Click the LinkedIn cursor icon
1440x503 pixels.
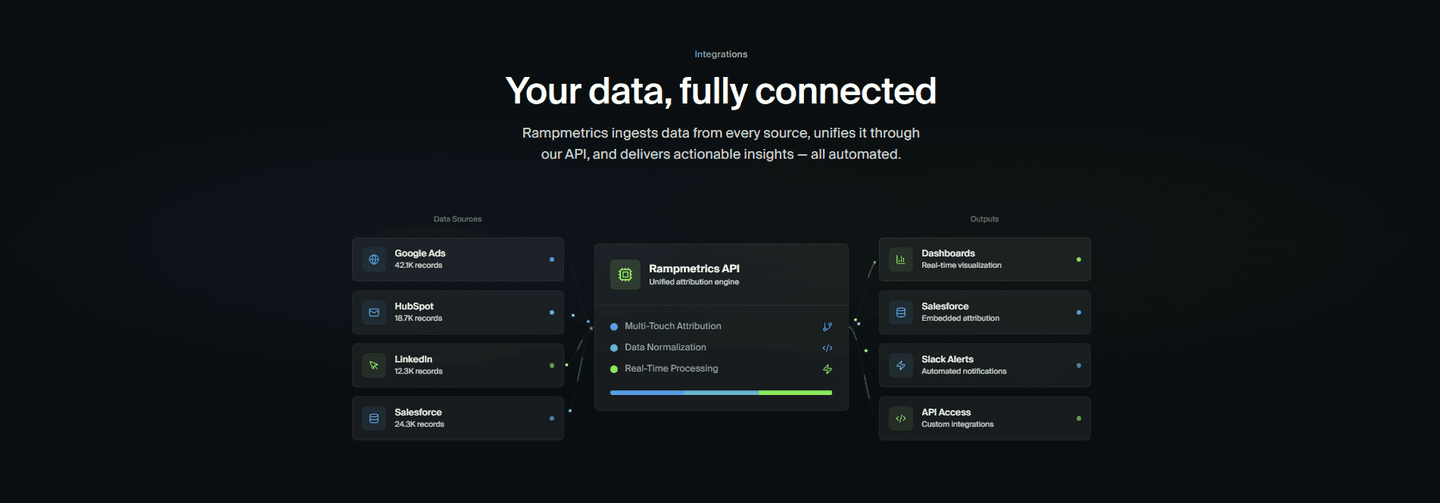[374, 365]
